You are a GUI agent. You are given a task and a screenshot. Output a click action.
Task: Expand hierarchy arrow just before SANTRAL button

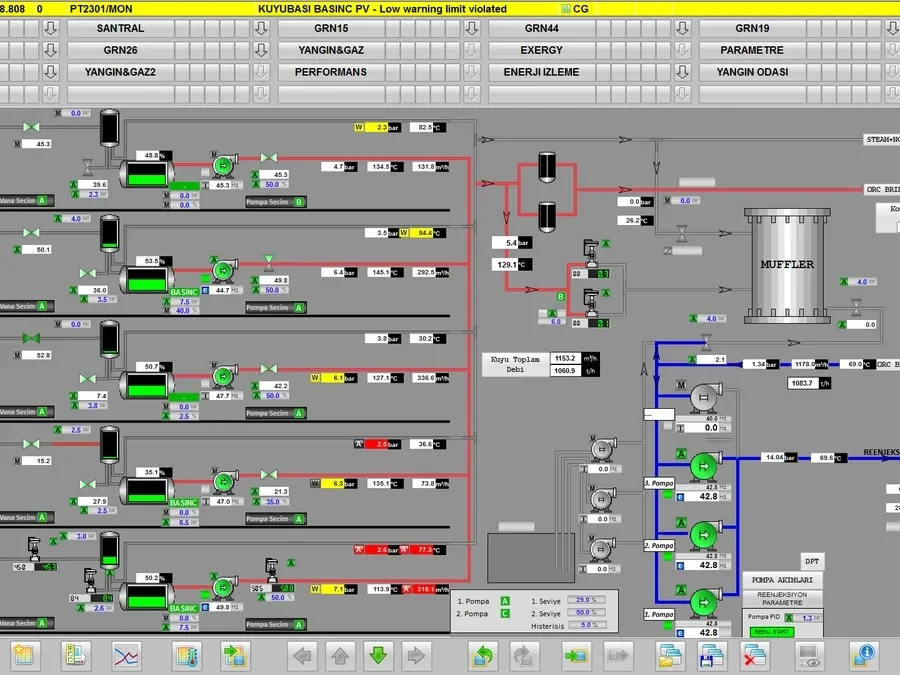click(51, 28)
